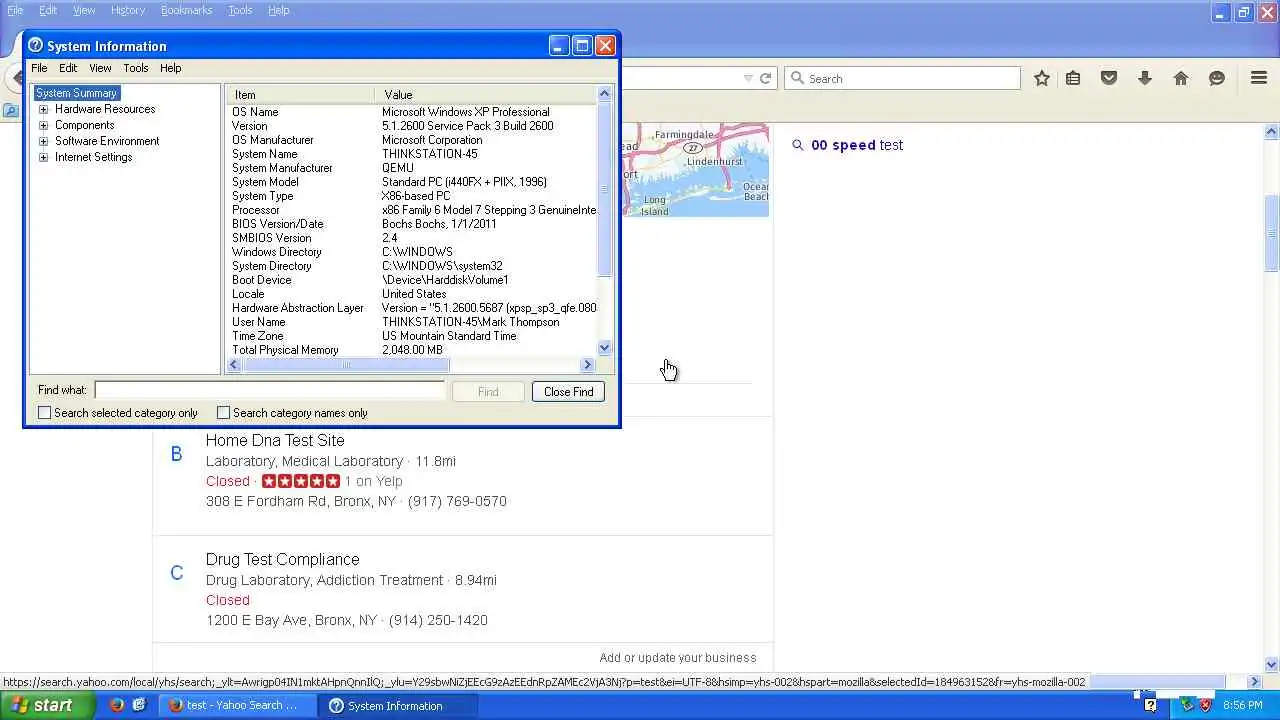1280x720 pixels.
Task: Click the Firefox page vertical scrollbar thumb
Action: 1272,233
